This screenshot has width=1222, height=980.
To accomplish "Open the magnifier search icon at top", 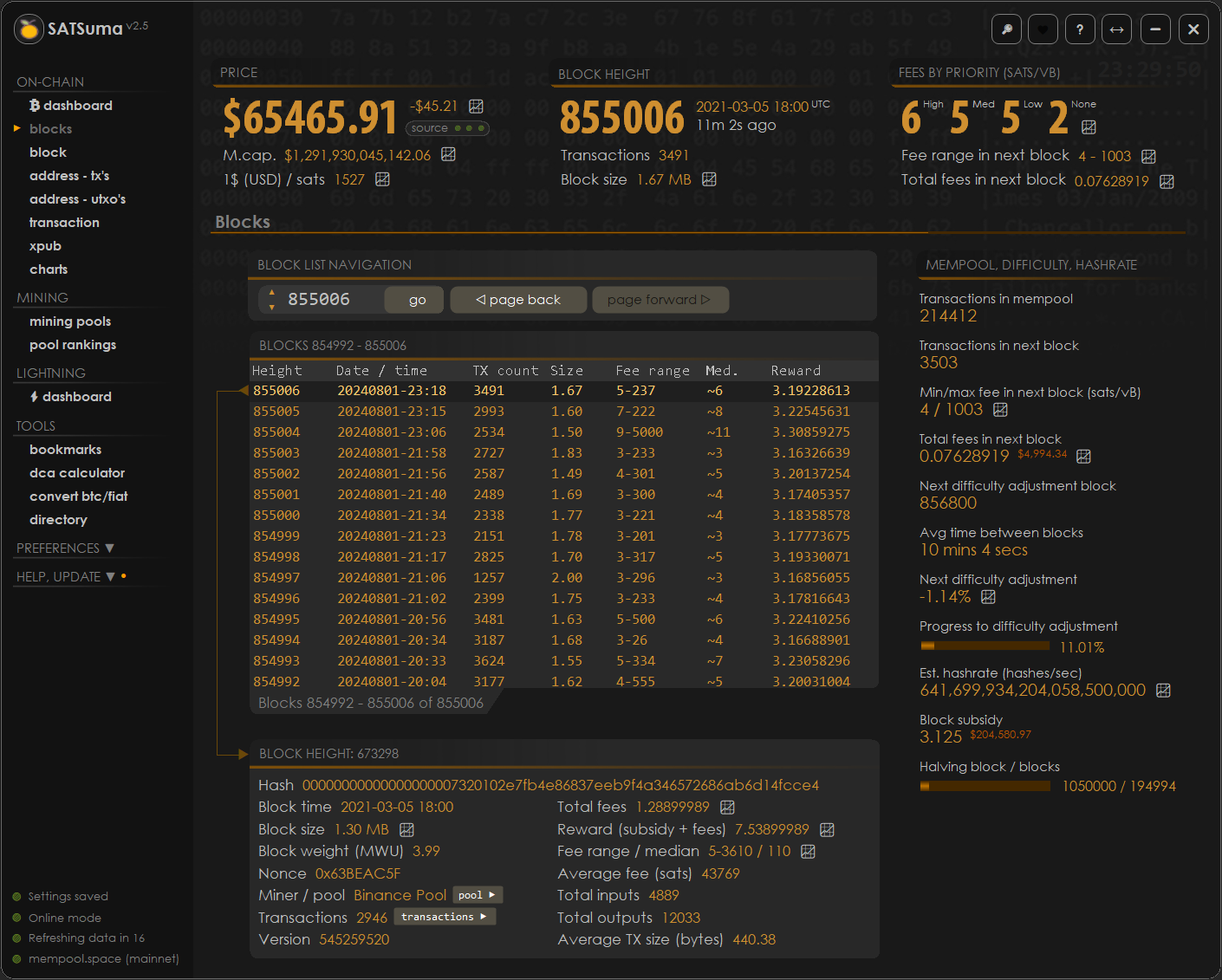I will click(x=1006, y=29).
